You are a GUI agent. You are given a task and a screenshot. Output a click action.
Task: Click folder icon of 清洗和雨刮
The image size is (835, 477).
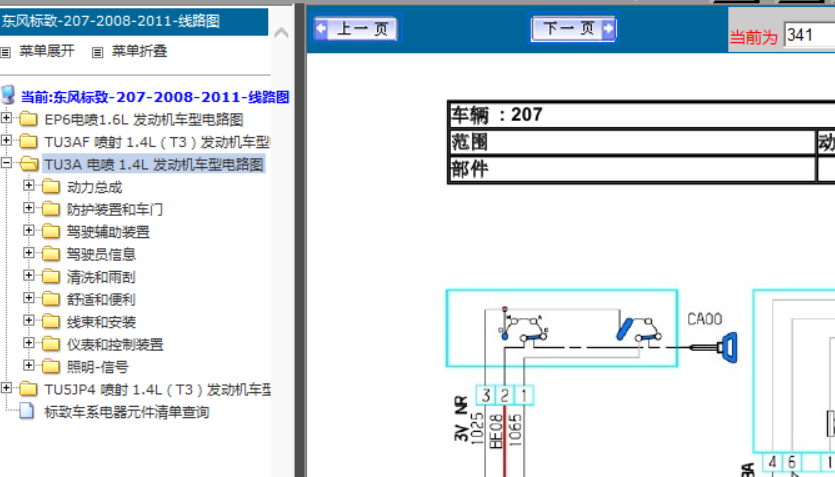pos(51,276)
